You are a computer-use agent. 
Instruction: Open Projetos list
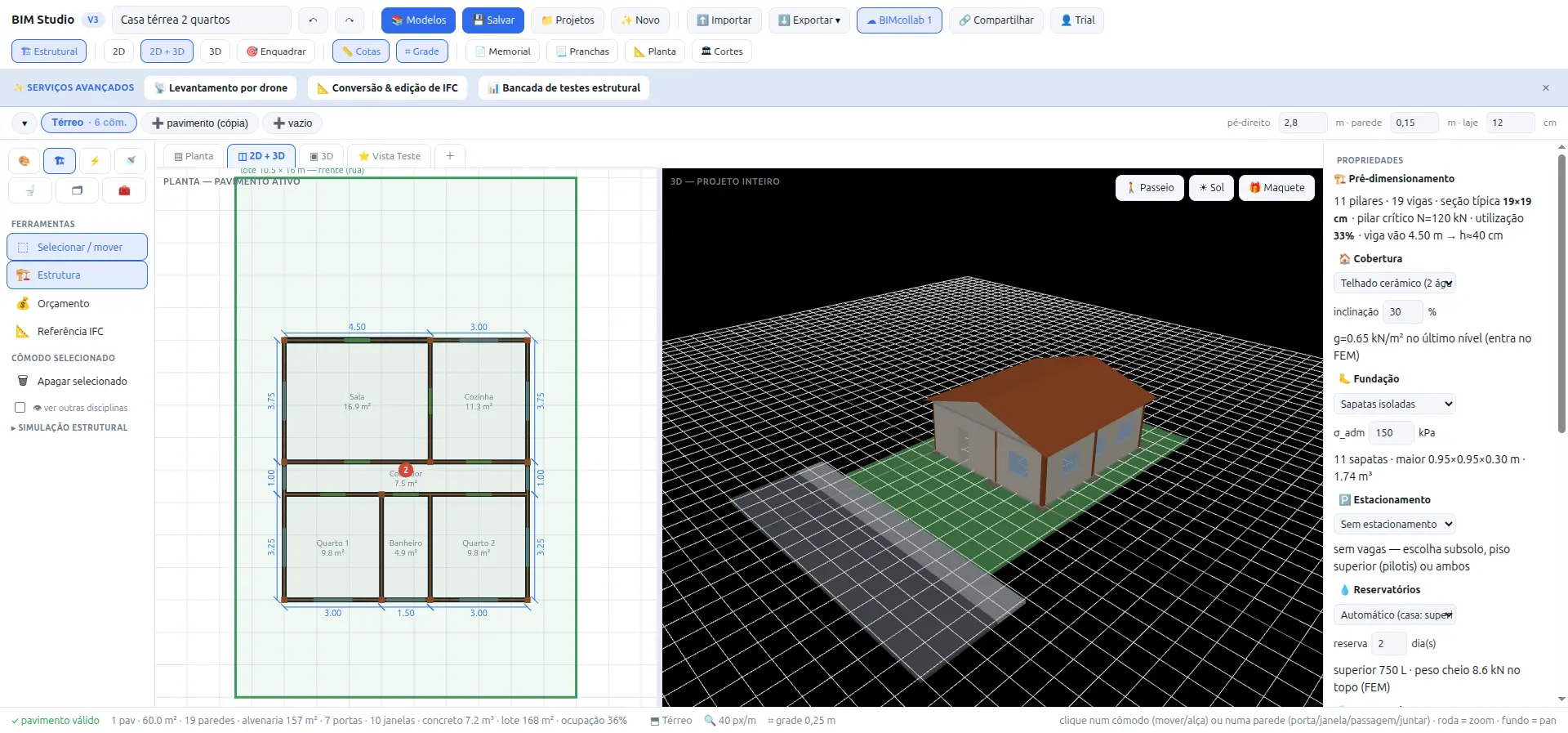pyautogui.click(x=568, y=20)
